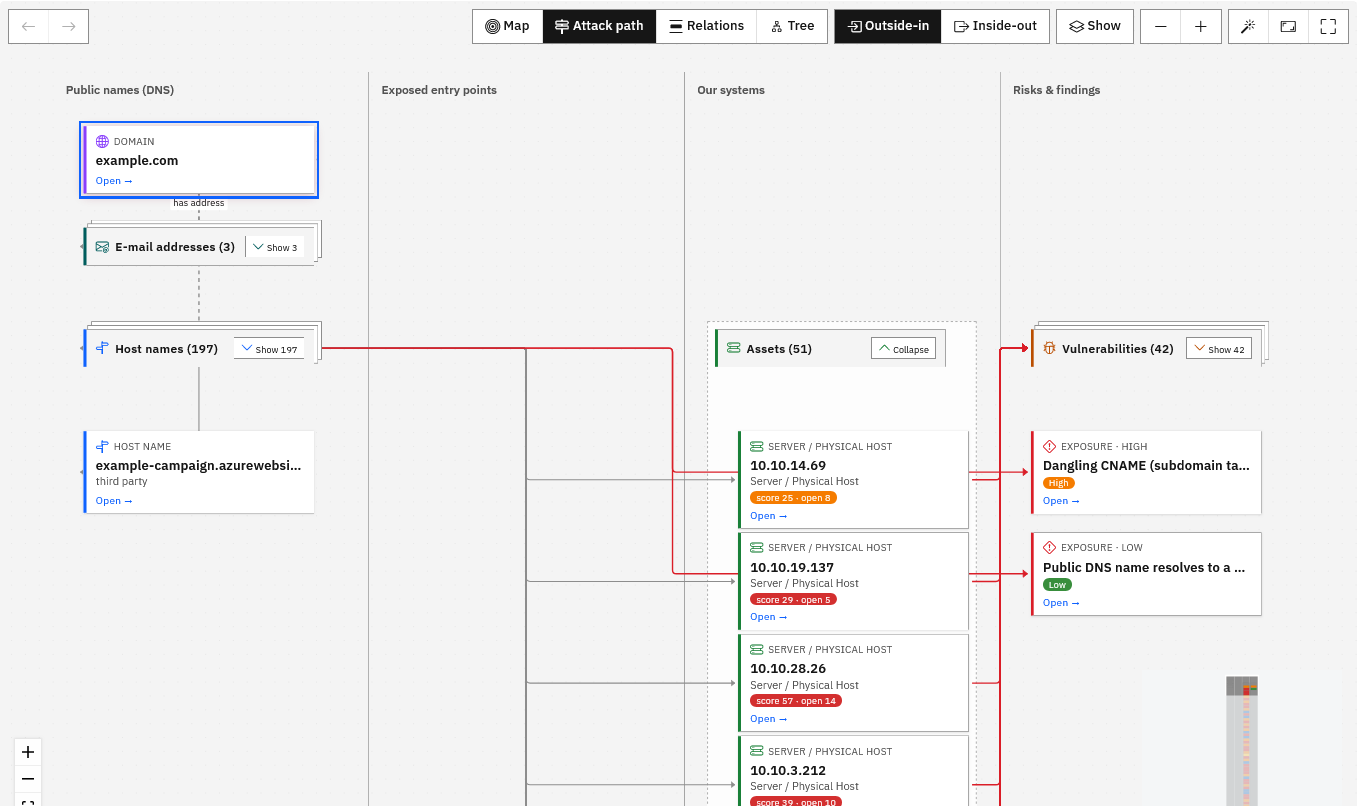Click the green Low severity badge

(1057, 585)
